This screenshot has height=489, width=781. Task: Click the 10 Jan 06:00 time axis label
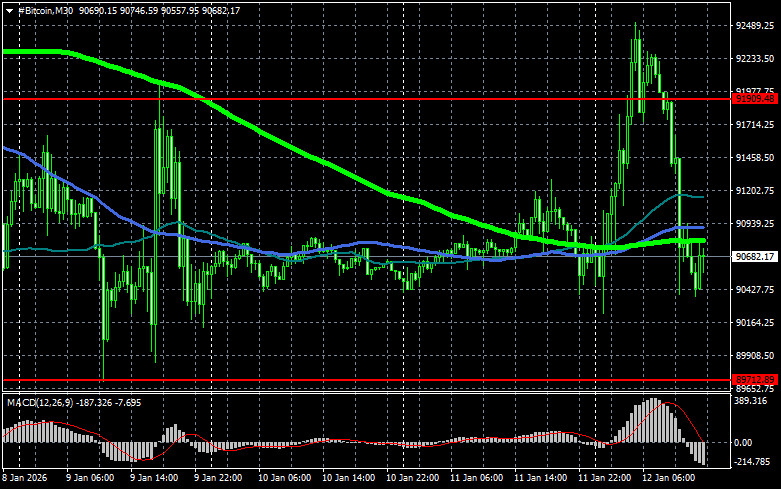click(284, 478)
